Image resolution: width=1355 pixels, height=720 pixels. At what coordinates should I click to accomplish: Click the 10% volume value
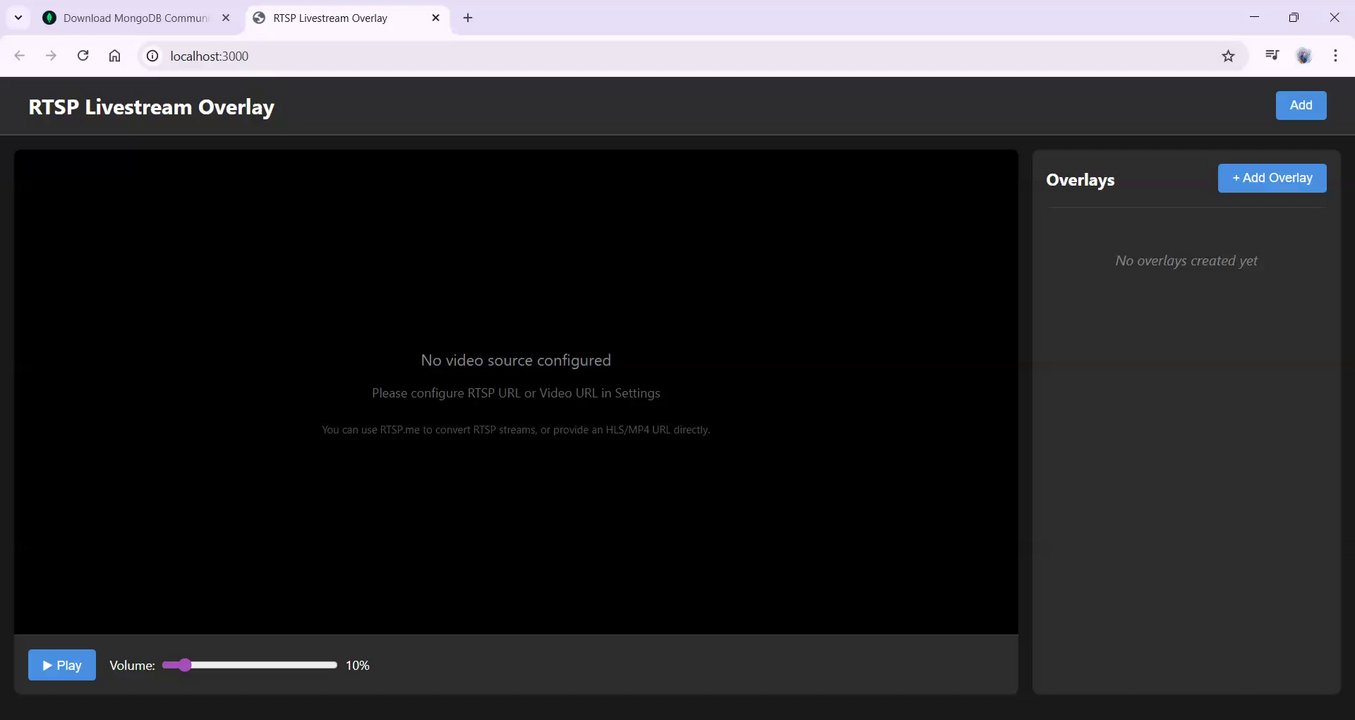[358, 665]
